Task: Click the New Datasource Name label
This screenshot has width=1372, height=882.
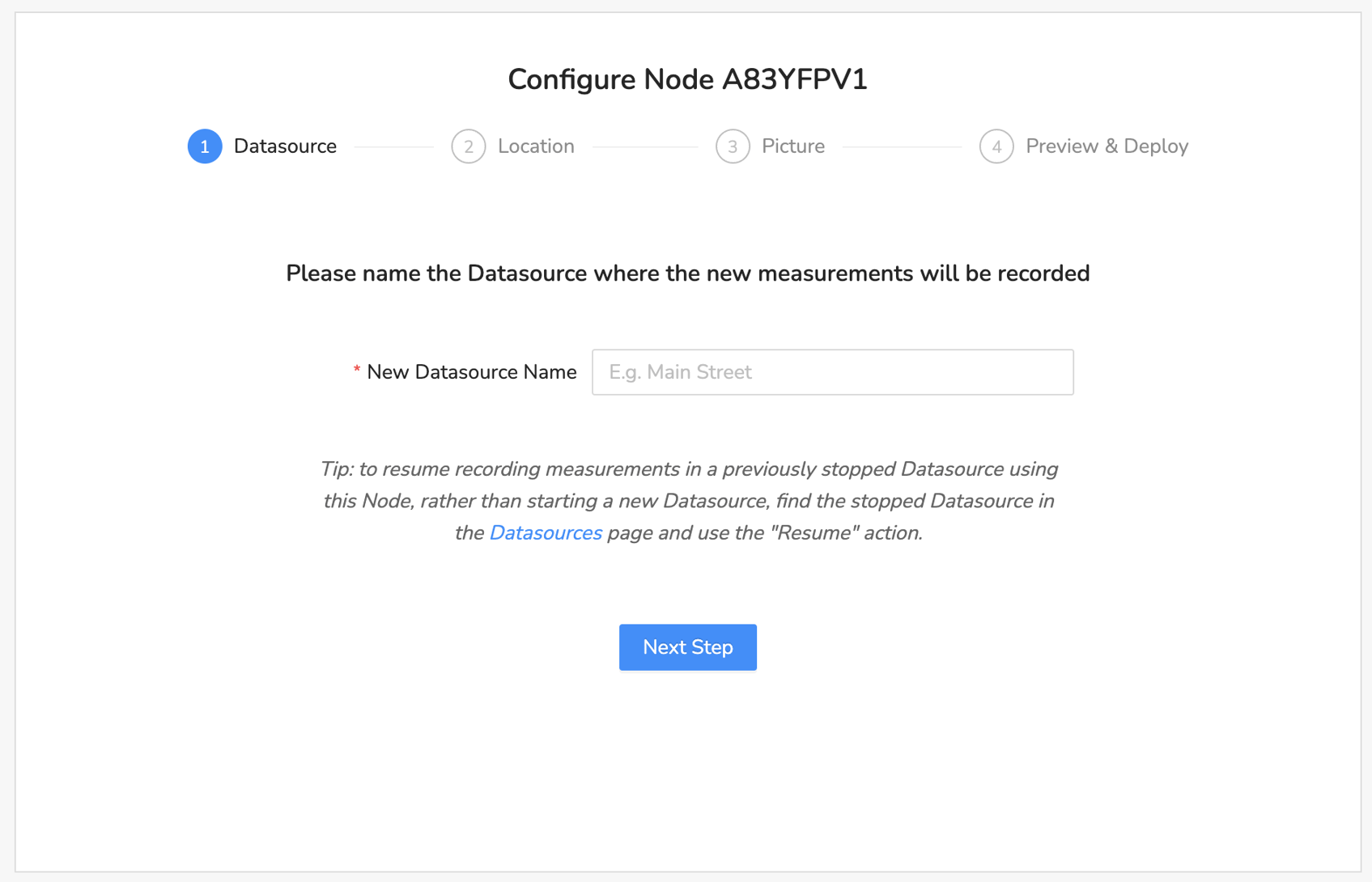Action: [471, 371]
